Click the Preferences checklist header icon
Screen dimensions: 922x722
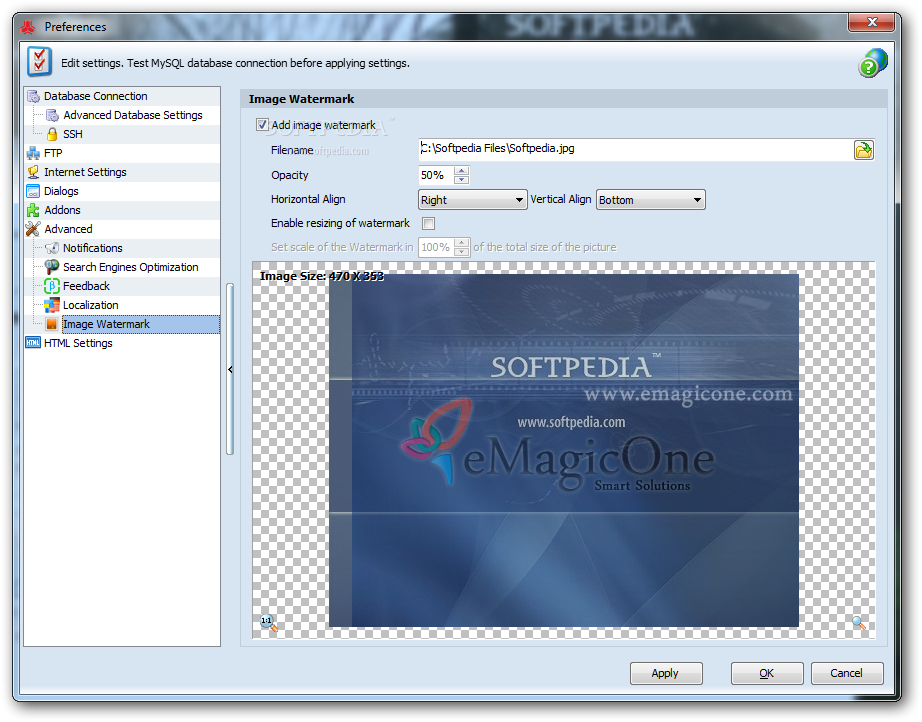coord(39,61)
